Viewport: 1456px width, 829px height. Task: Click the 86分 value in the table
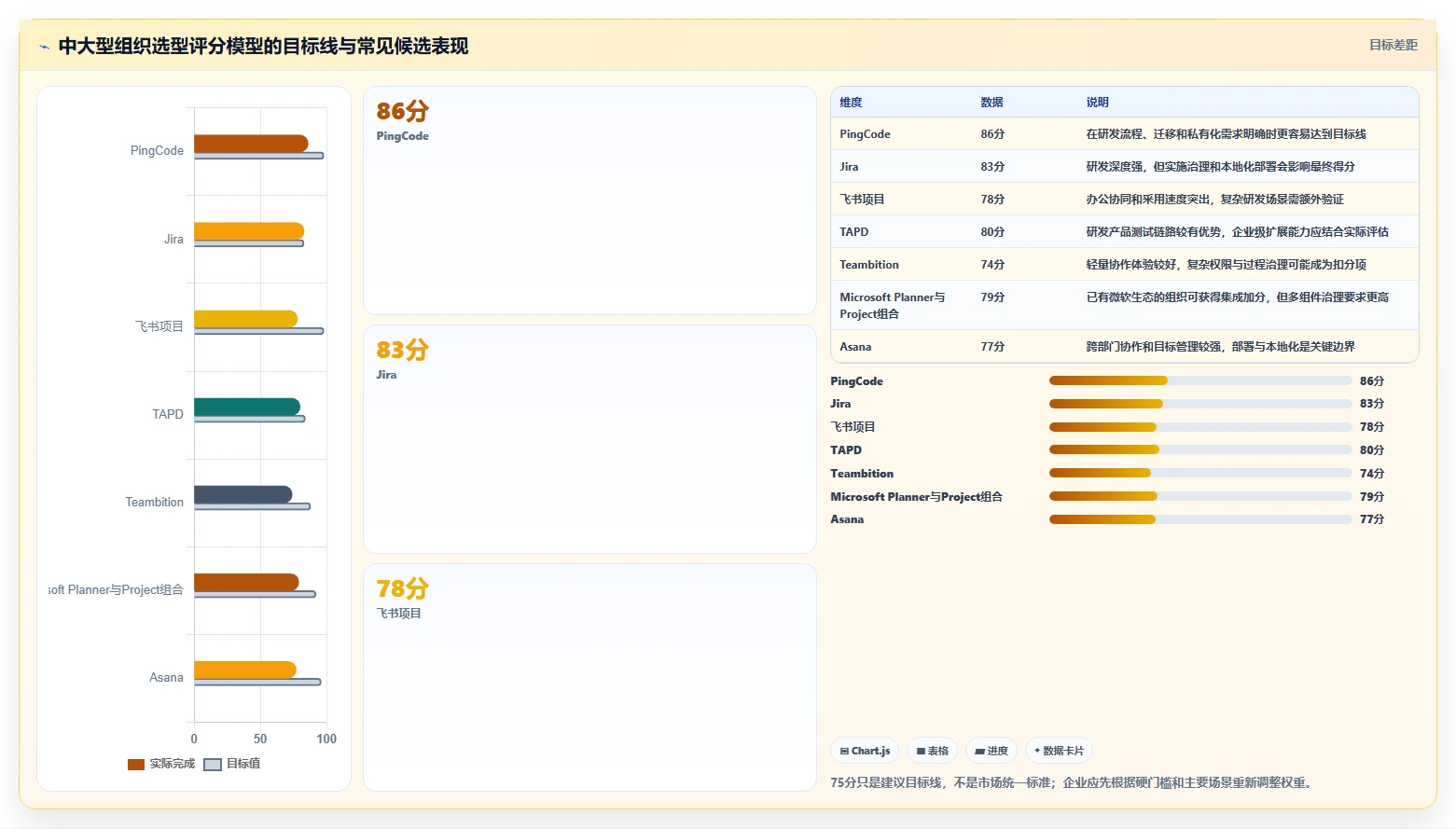click(992, 134)
